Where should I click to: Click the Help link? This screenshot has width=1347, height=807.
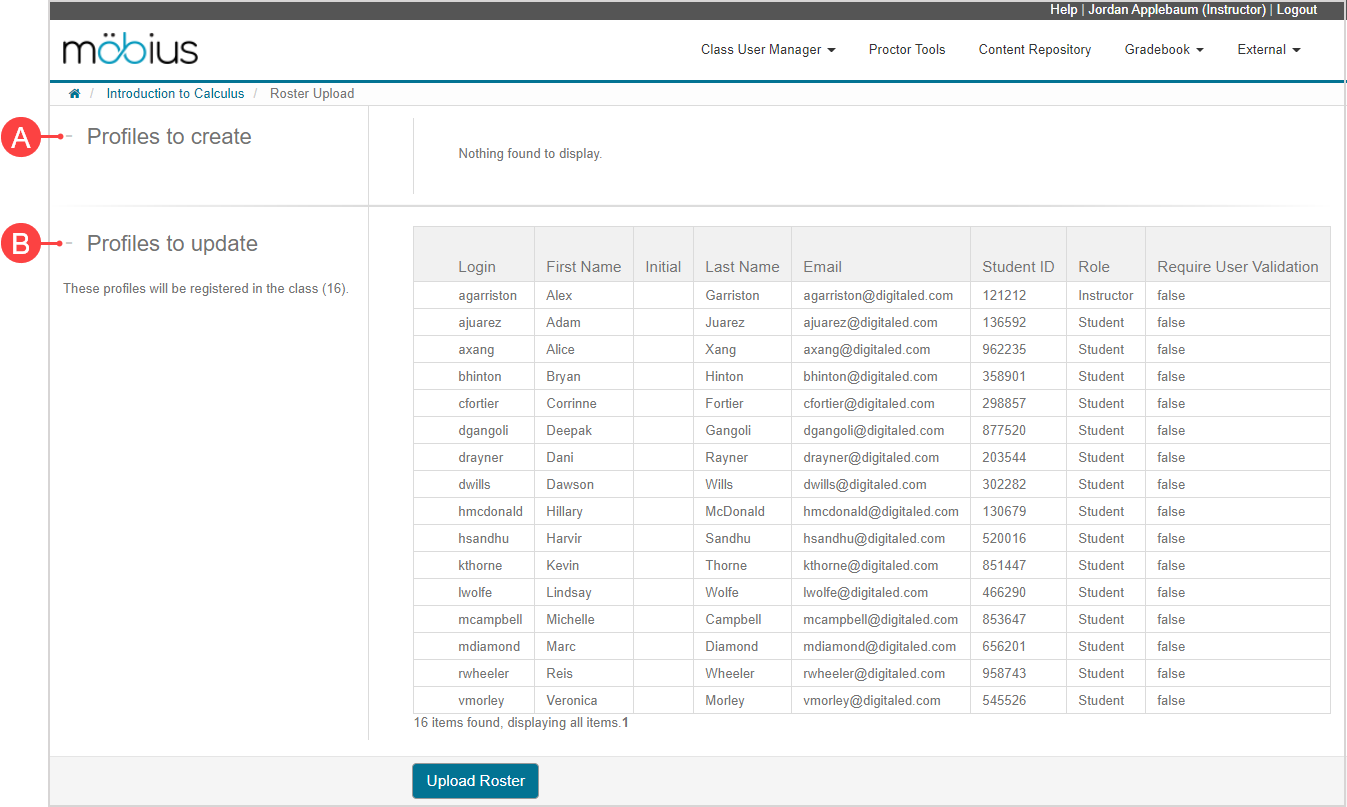click(x=1063, y=10)
